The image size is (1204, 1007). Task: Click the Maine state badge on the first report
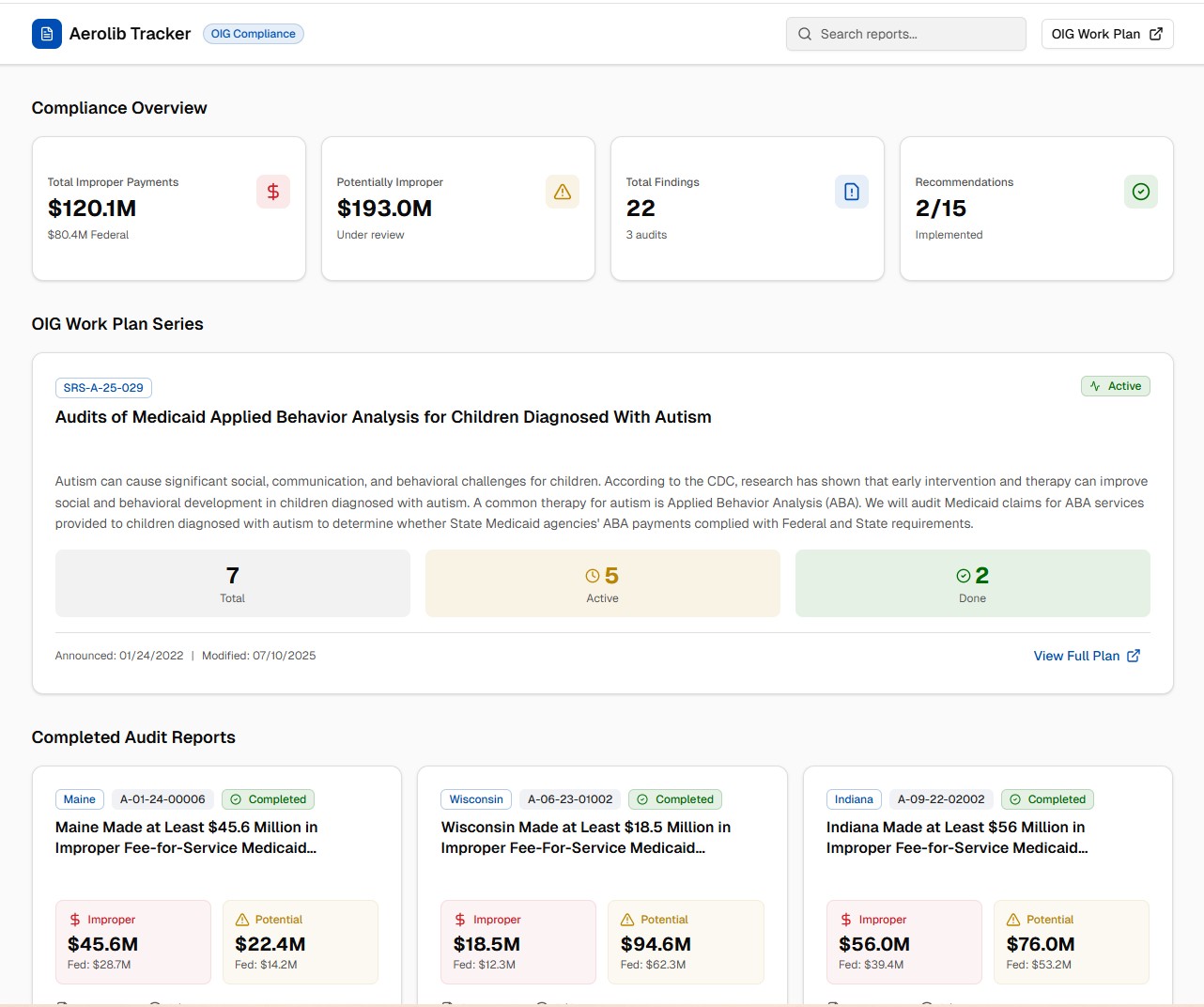[x=79, y=798]
